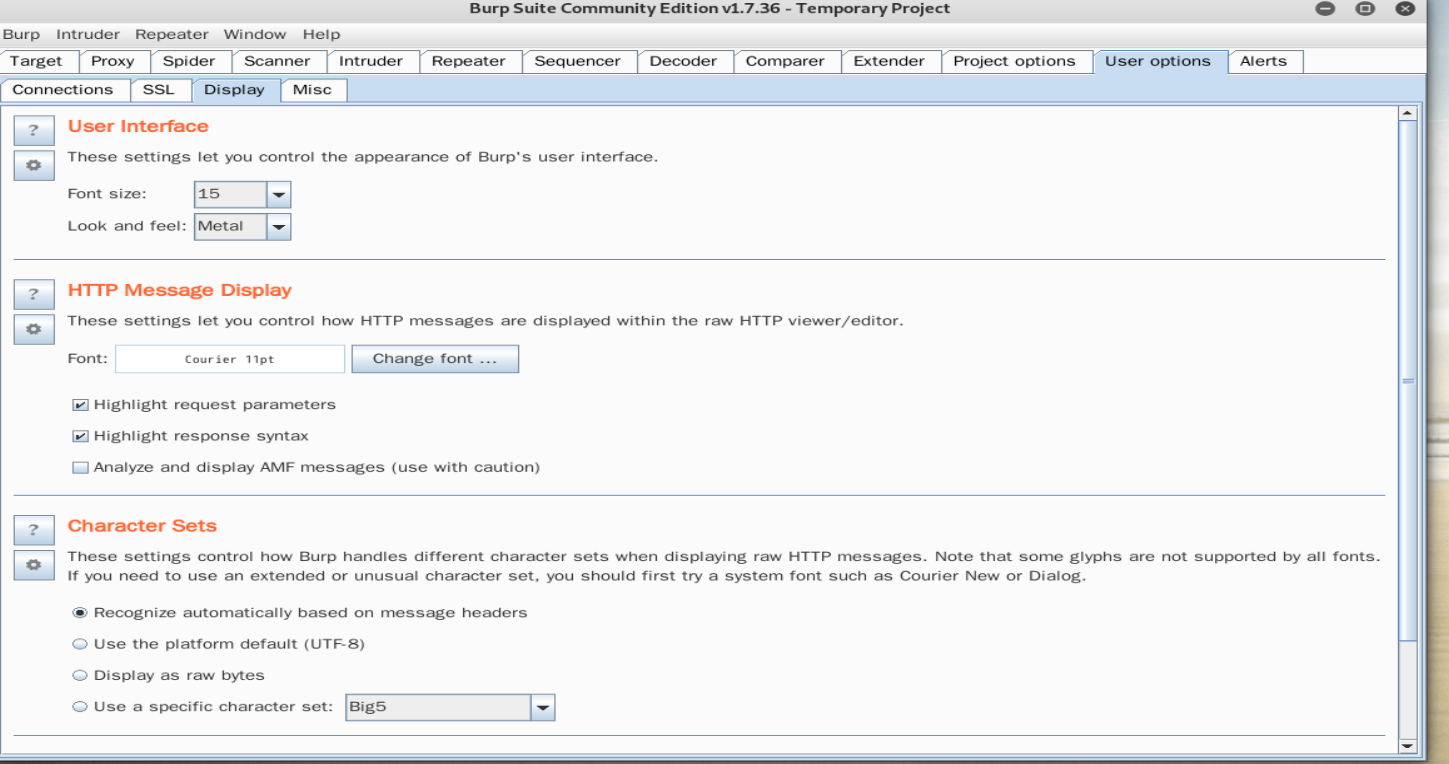Open User Interface section gear options
Image resolution: width=1449 pixels, height=764 pixels.
[x=33, y=165]
